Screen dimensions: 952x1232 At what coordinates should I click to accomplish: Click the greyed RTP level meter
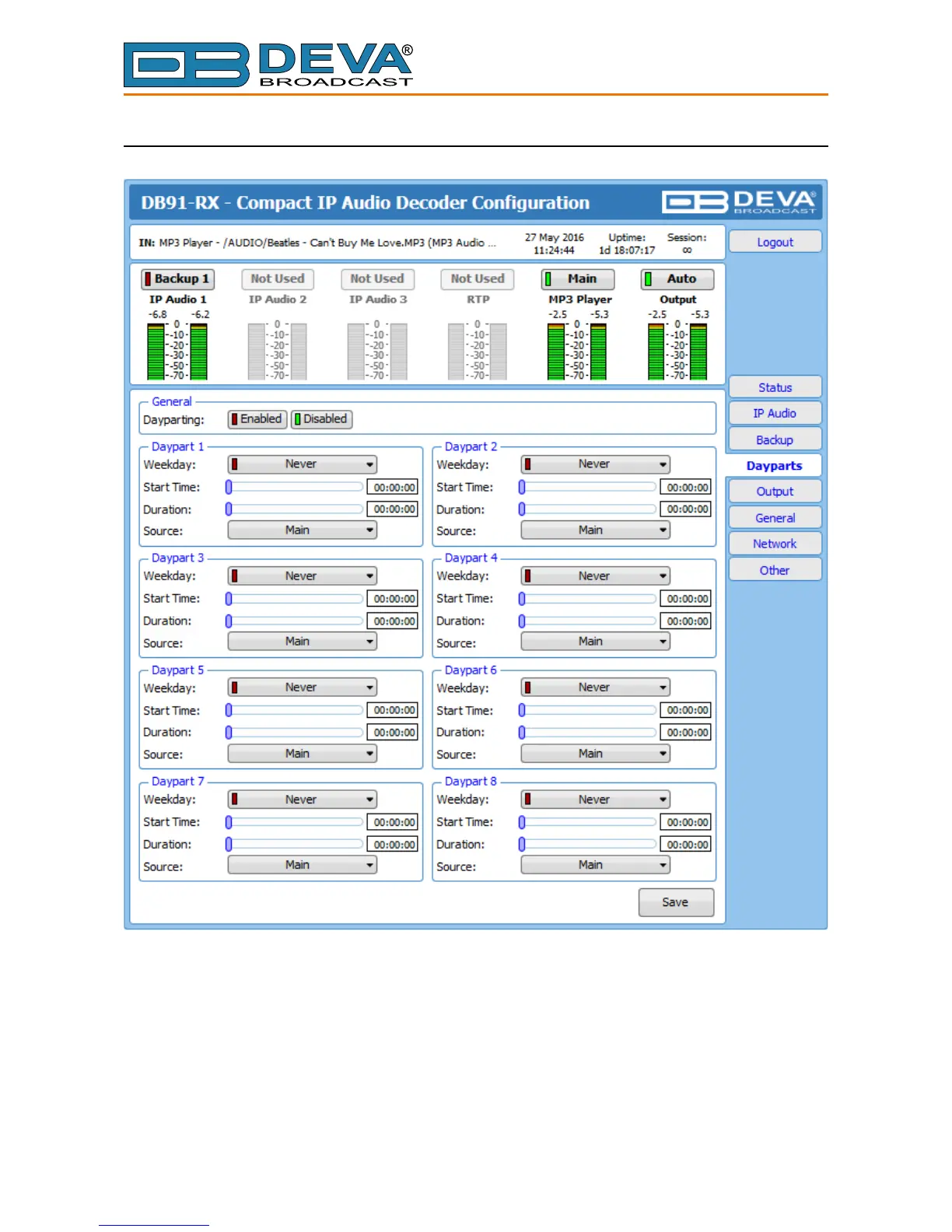(477, 352)
